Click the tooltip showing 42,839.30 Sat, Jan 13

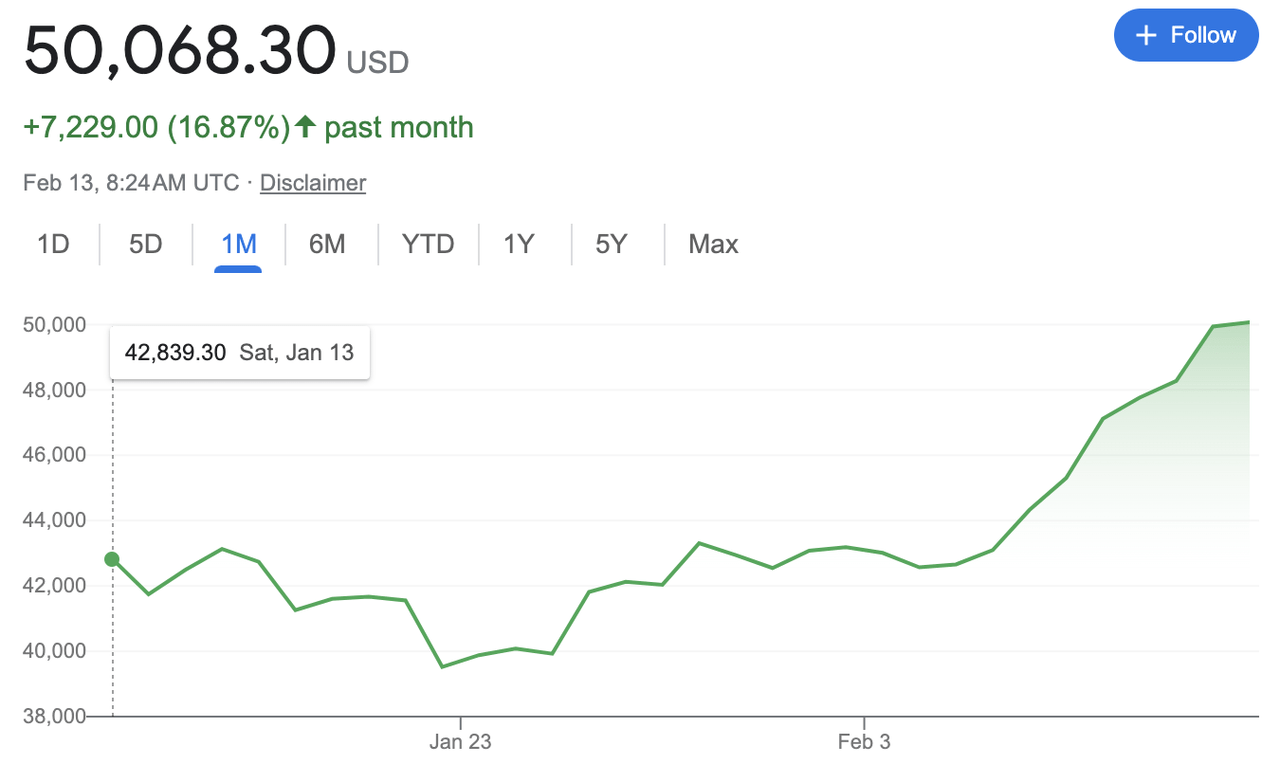coord(239,352)
